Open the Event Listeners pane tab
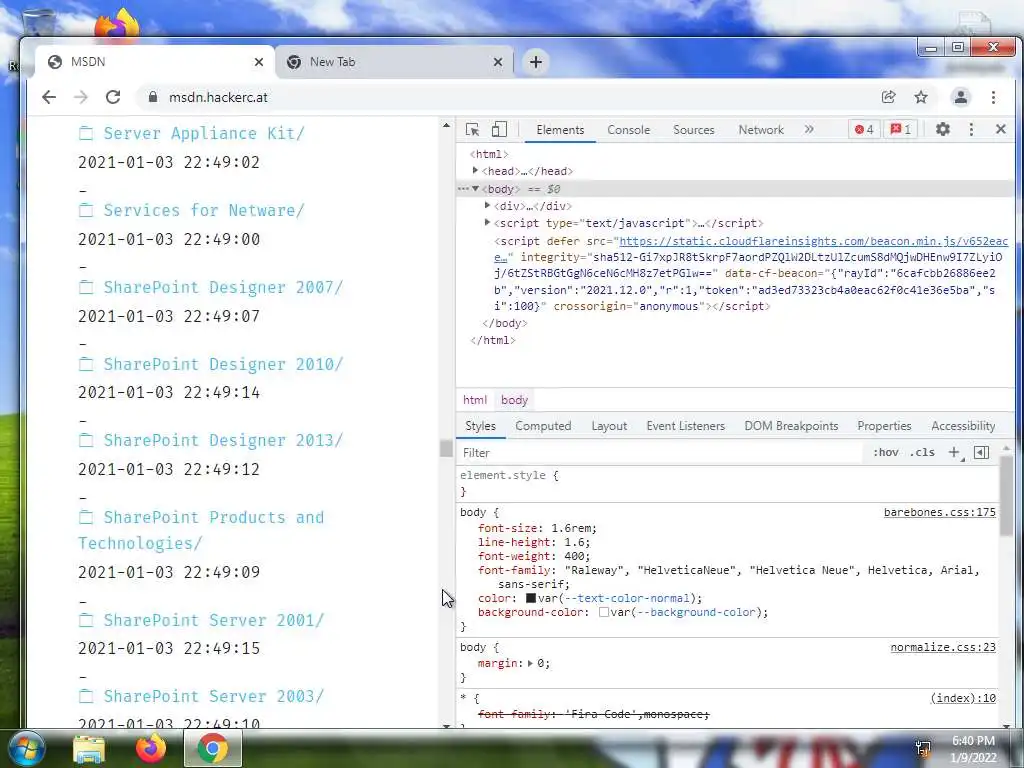This screenshot has height=768, width=1024. coord(686,426)
